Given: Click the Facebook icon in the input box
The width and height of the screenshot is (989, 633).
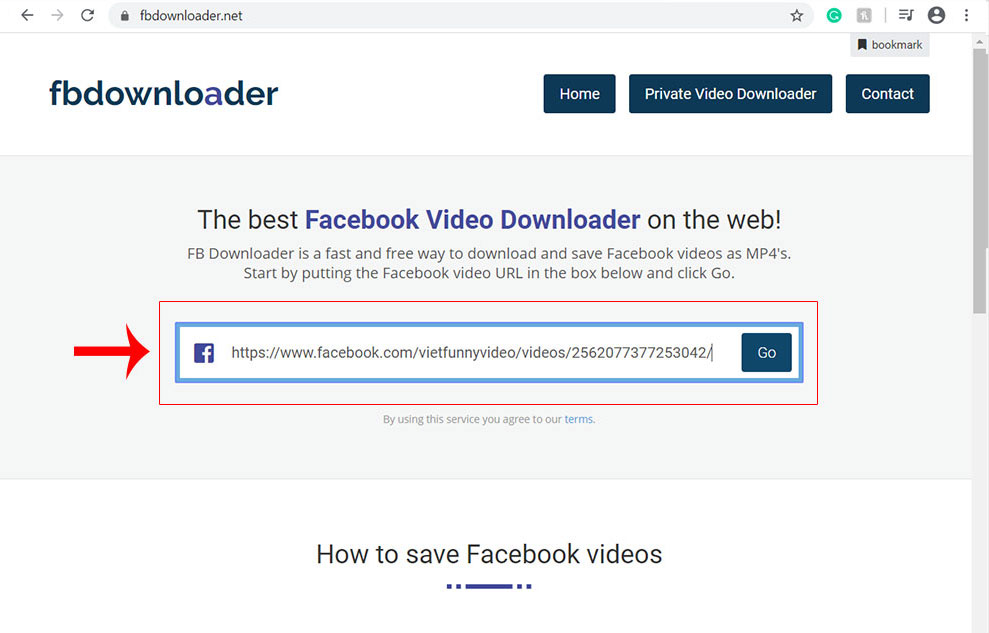Looking at the screenshot, I should click(x=204, y=353).
